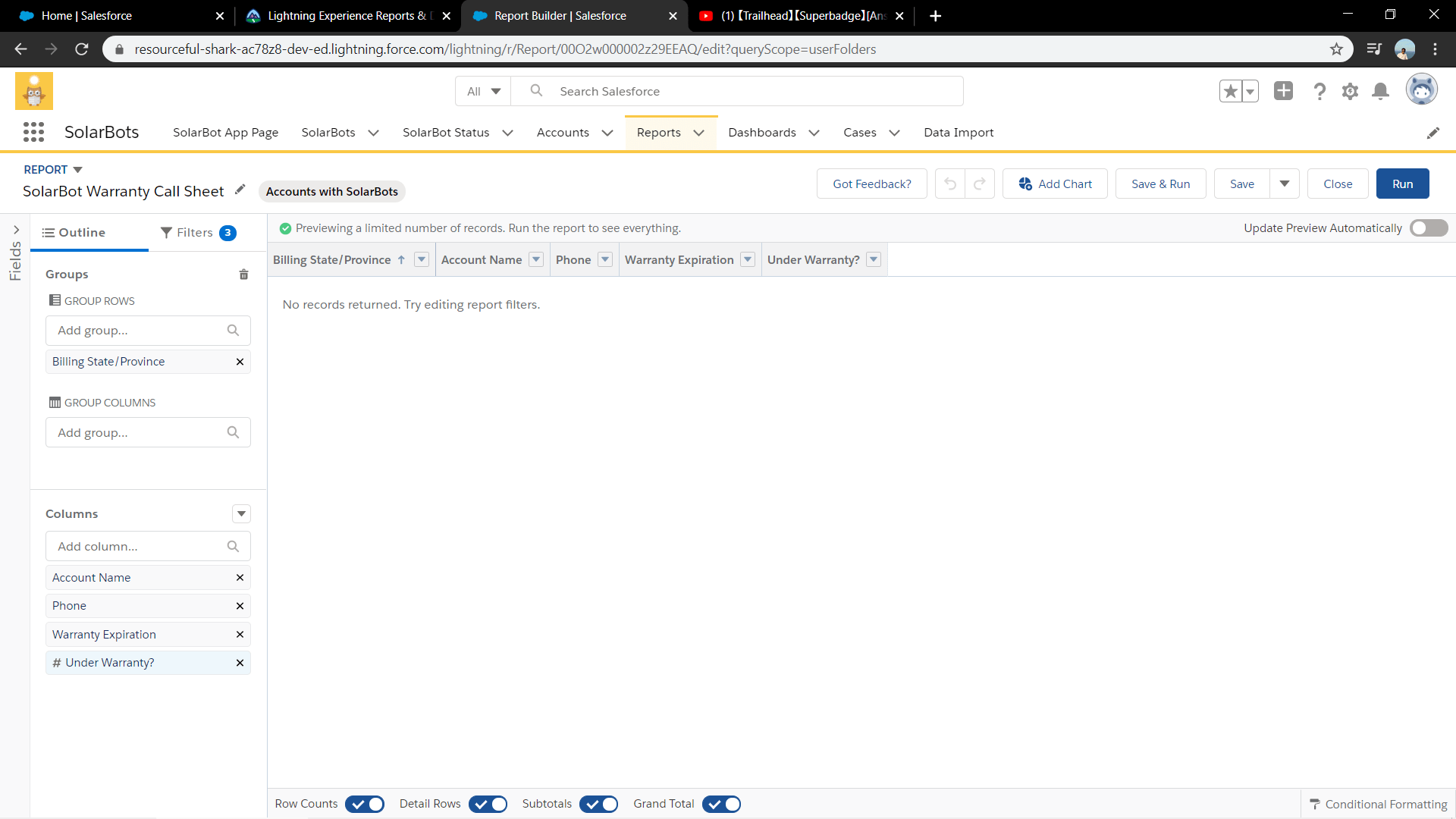The image size is (1456, 819).
Task: Click the Global Actions plus icon
Action: (x=1283, y=91)
